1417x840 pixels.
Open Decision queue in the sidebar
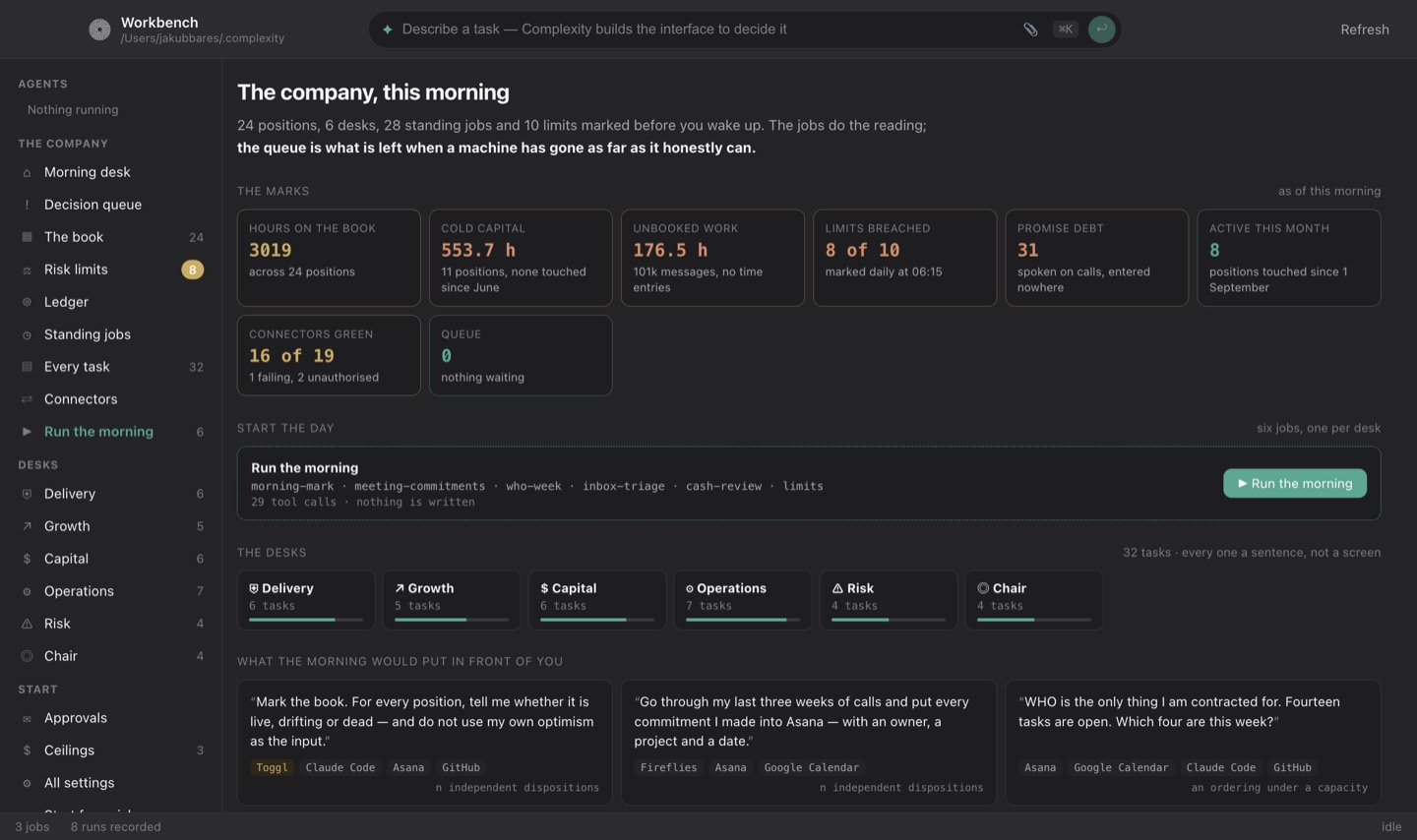tap(111, 205)
